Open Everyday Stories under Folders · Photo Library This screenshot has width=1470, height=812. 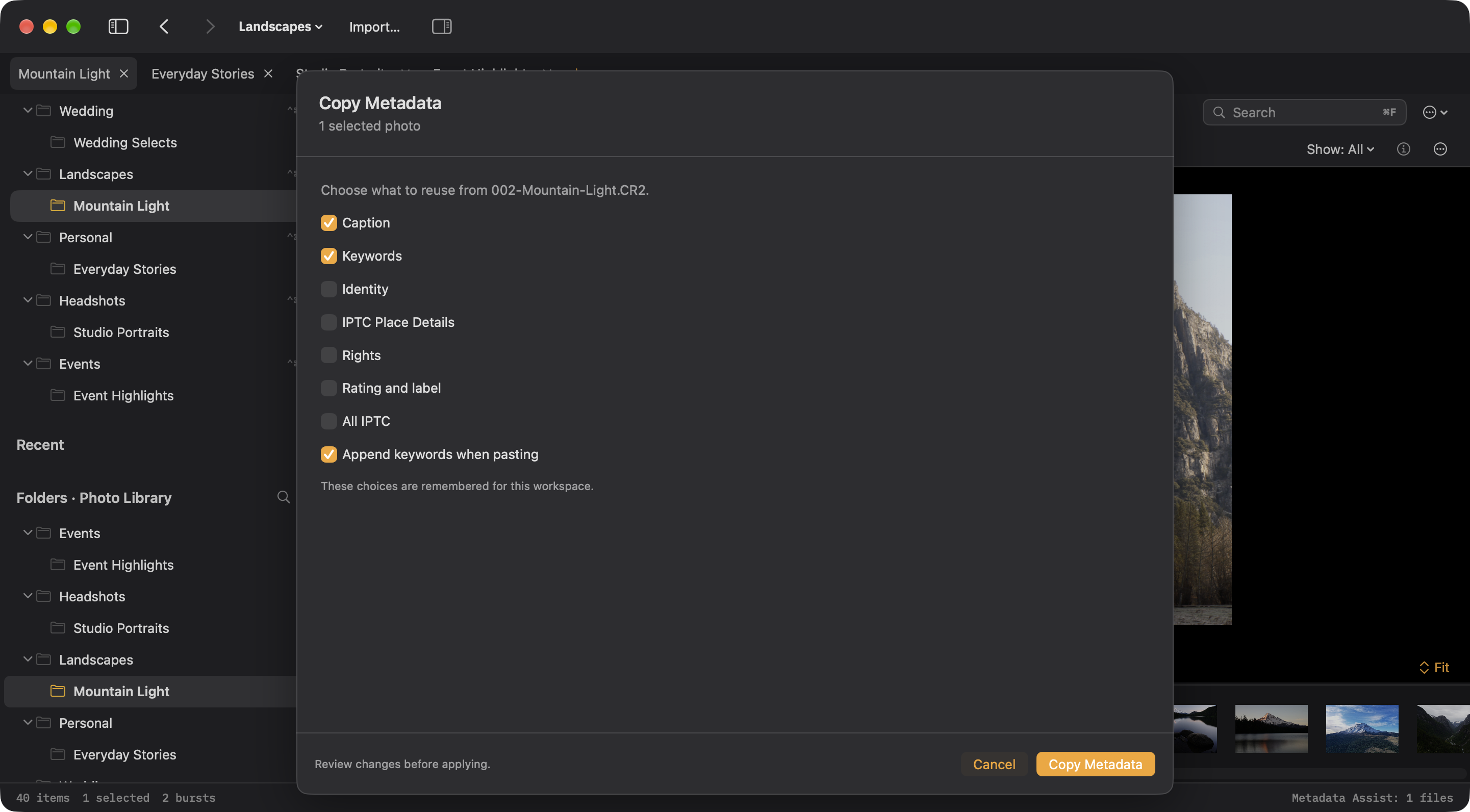(x=124, y=754)
